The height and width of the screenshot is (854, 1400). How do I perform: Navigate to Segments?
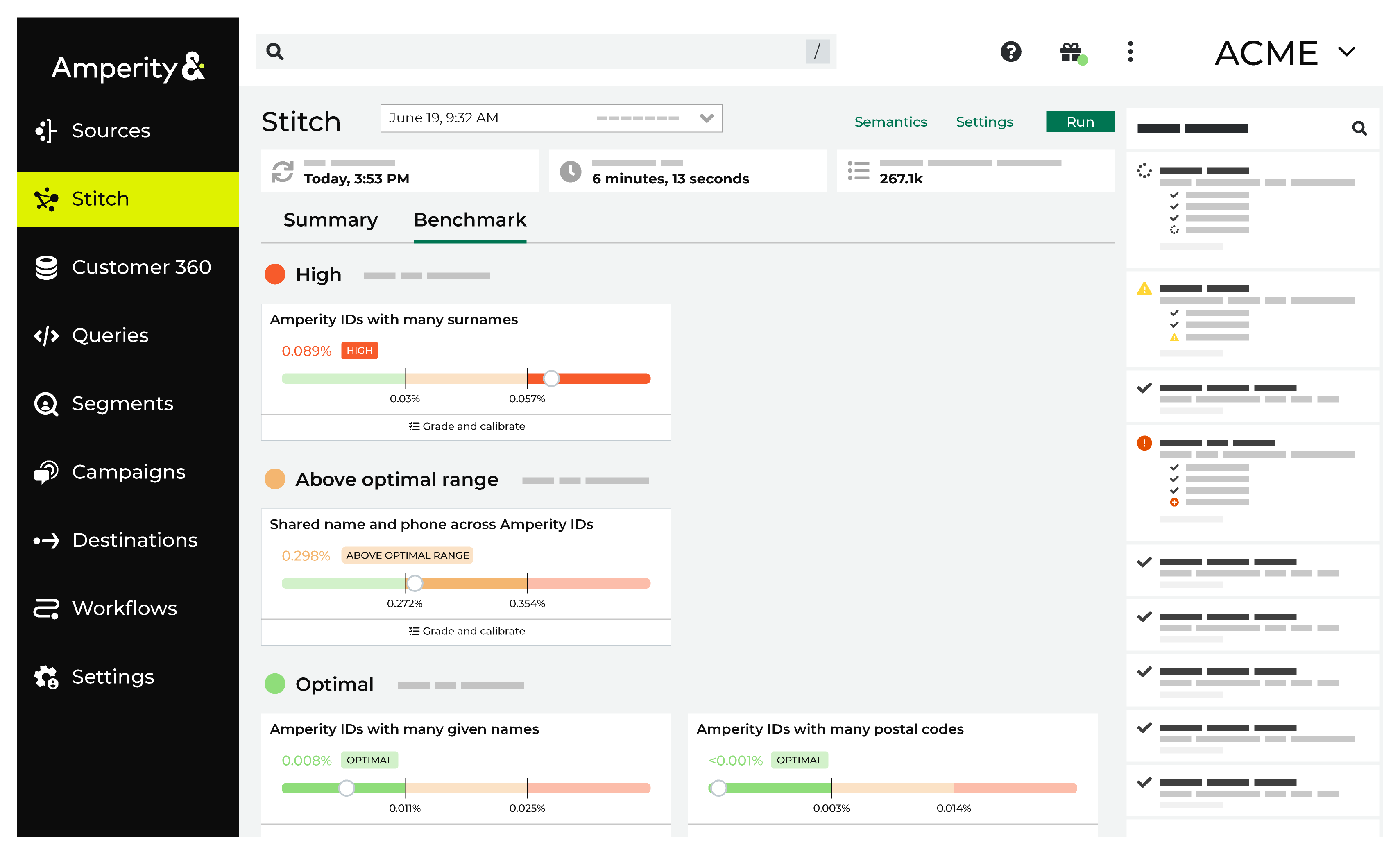click(x=128, y=403)
